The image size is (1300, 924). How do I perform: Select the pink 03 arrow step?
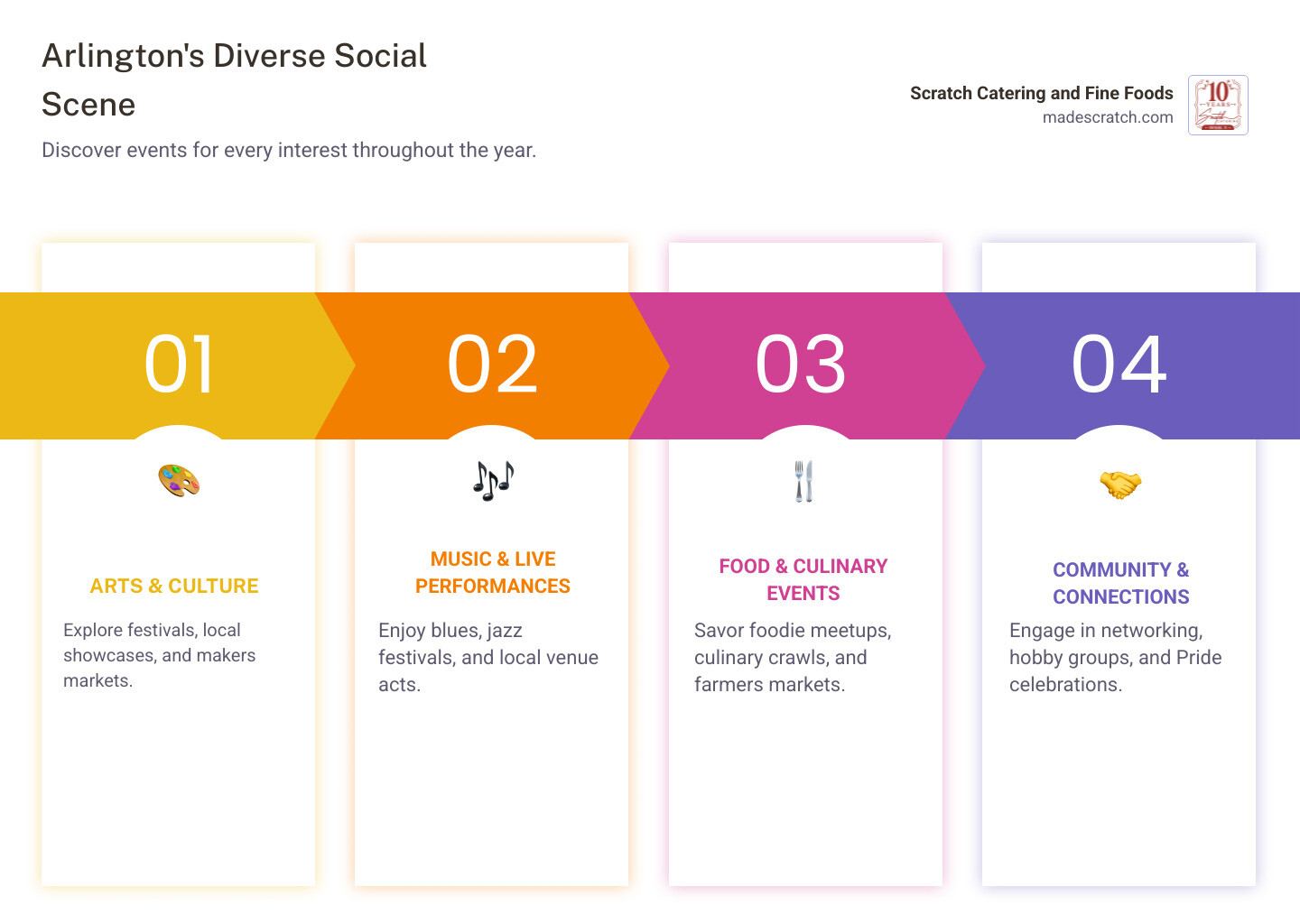pyautogui.click(x=805, y=365)
